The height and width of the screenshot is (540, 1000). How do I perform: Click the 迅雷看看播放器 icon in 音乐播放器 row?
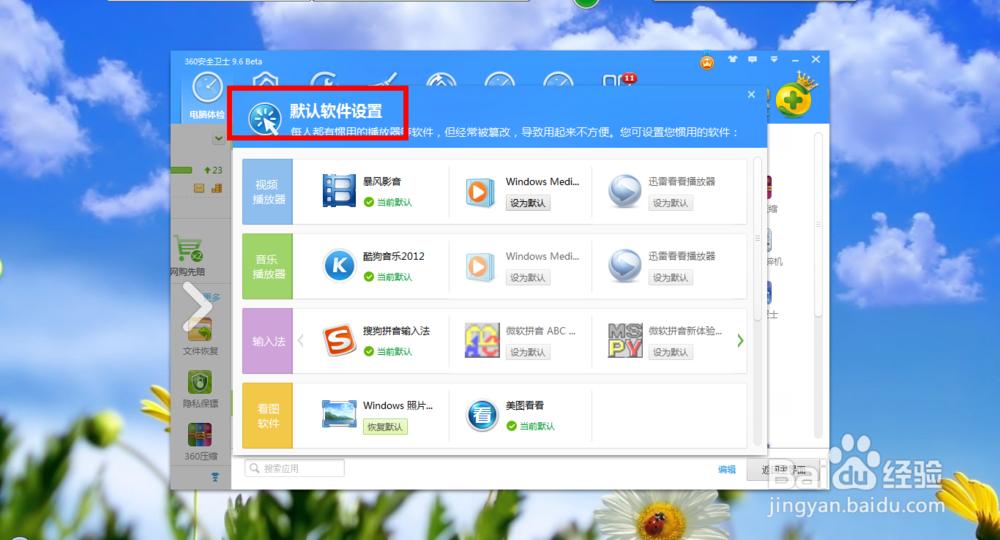coord(624,265)
